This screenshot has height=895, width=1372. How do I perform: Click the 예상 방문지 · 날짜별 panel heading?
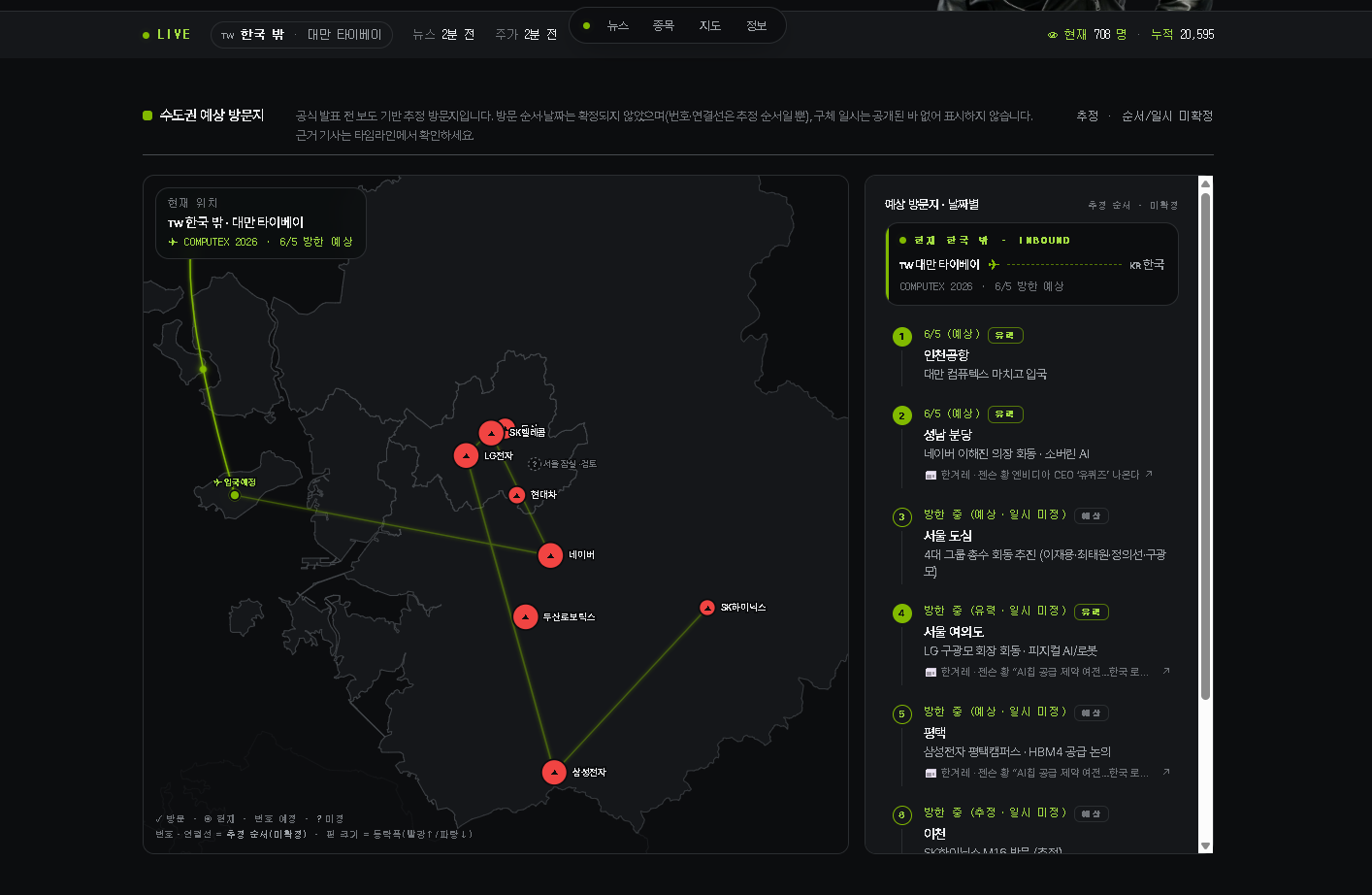tap(931, 205)
